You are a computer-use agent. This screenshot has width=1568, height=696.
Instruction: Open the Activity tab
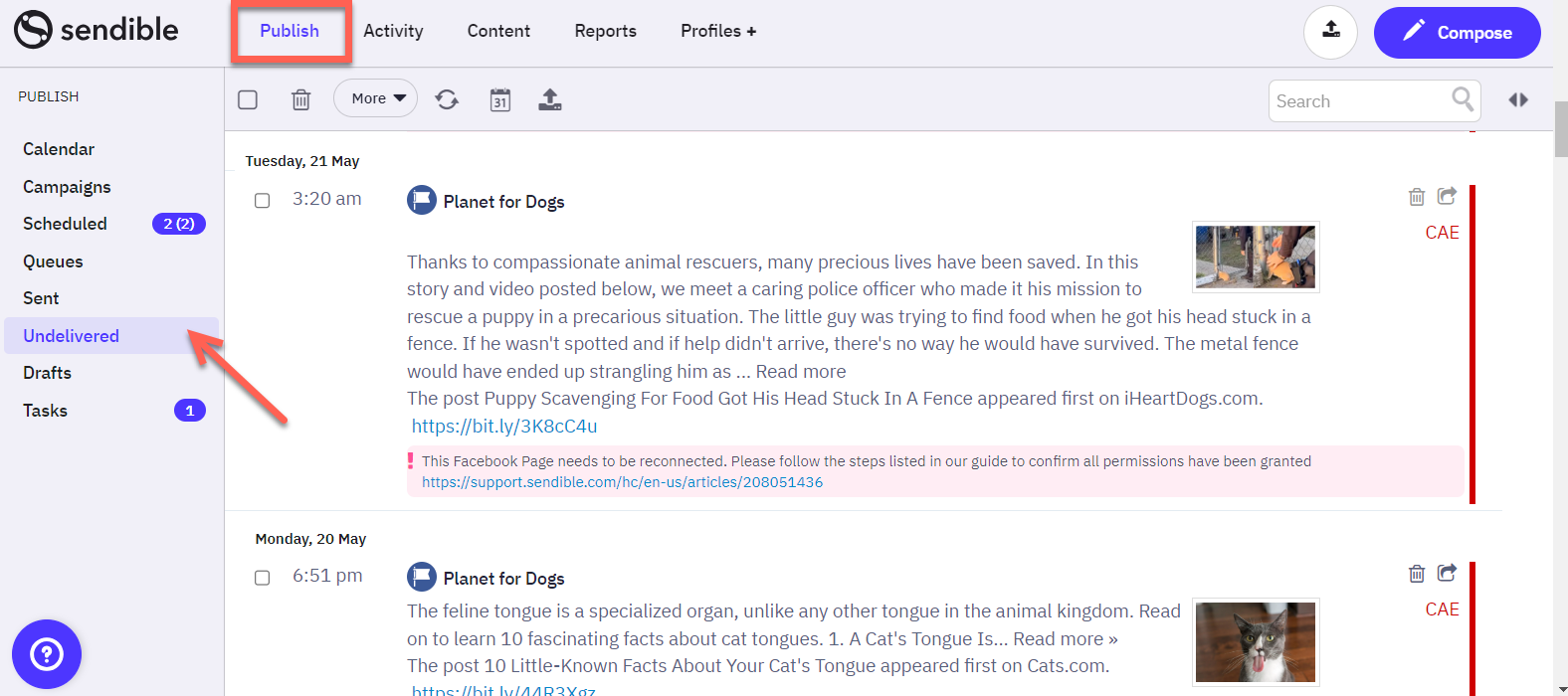pos(393,31)
